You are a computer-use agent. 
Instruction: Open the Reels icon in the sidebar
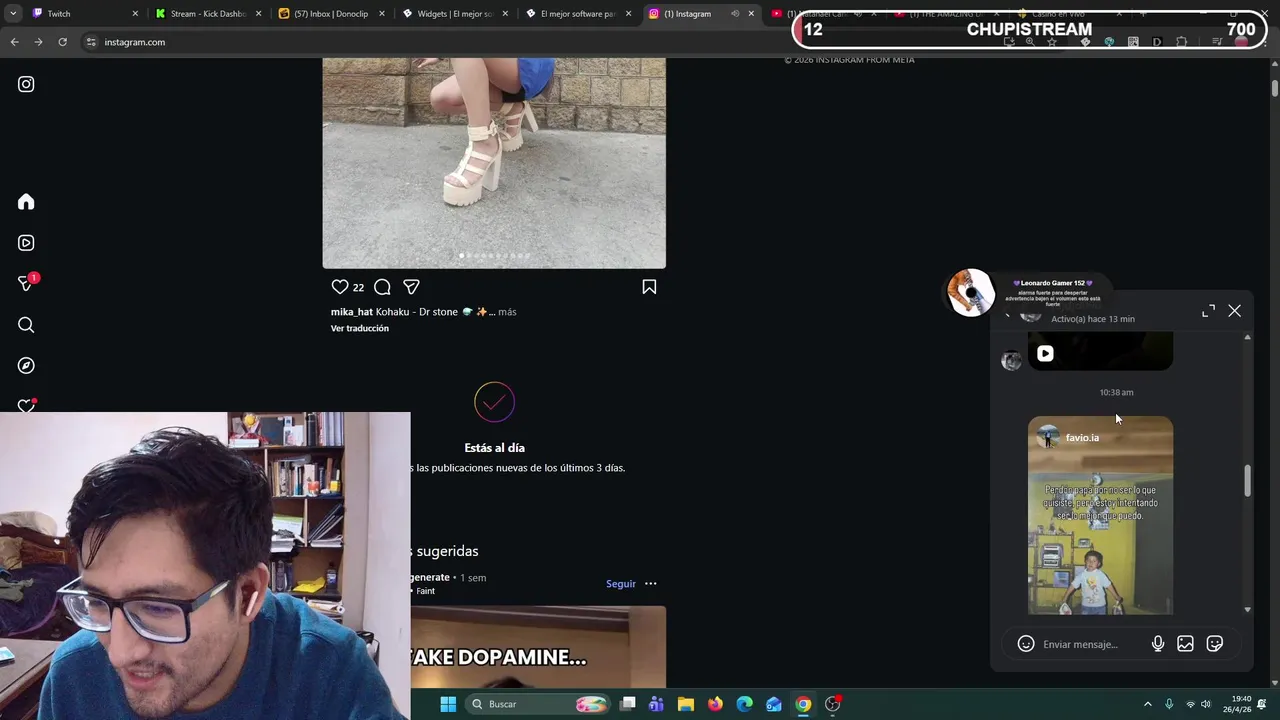click(26, 243)
